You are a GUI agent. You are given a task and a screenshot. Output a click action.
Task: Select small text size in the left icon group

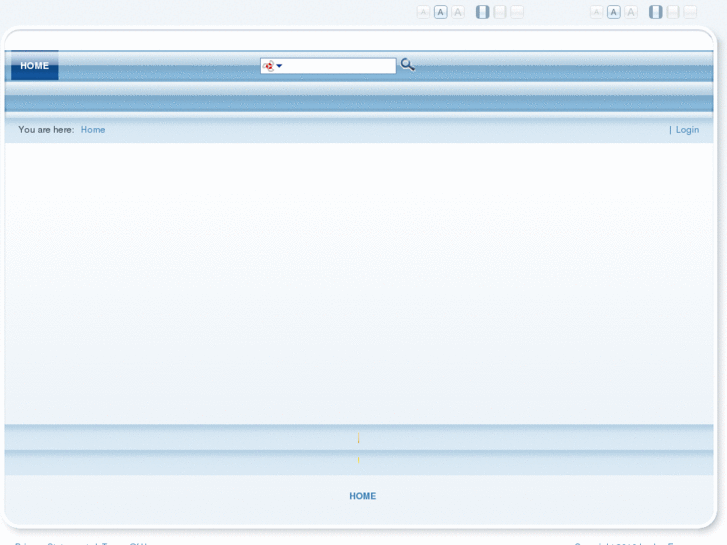[423, 12]
